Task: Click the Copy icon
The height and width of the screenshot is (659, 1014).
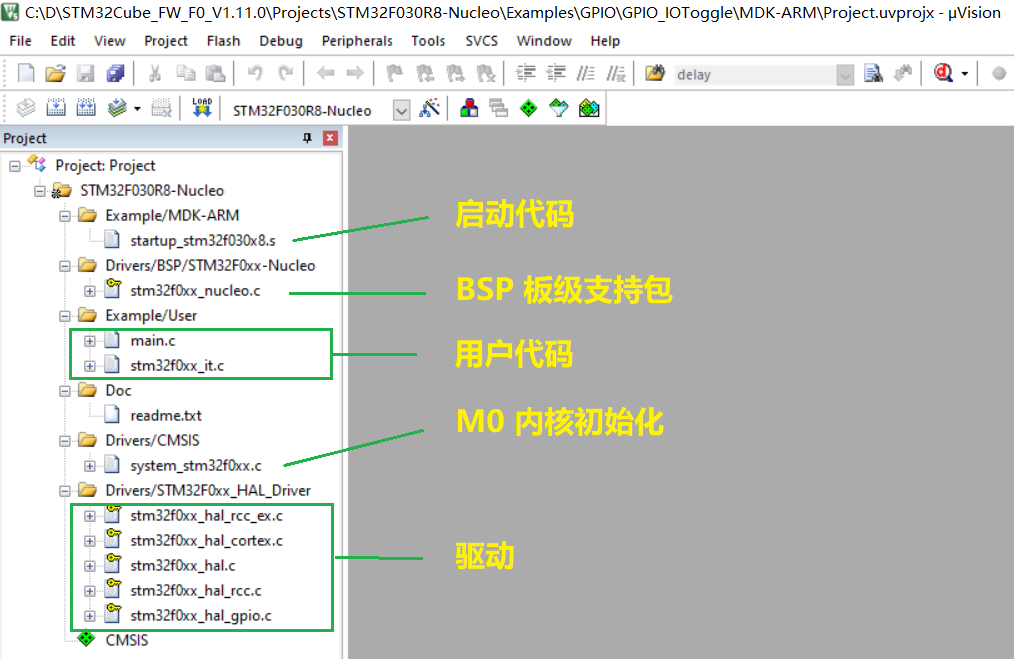Action: tap(186, 74)
